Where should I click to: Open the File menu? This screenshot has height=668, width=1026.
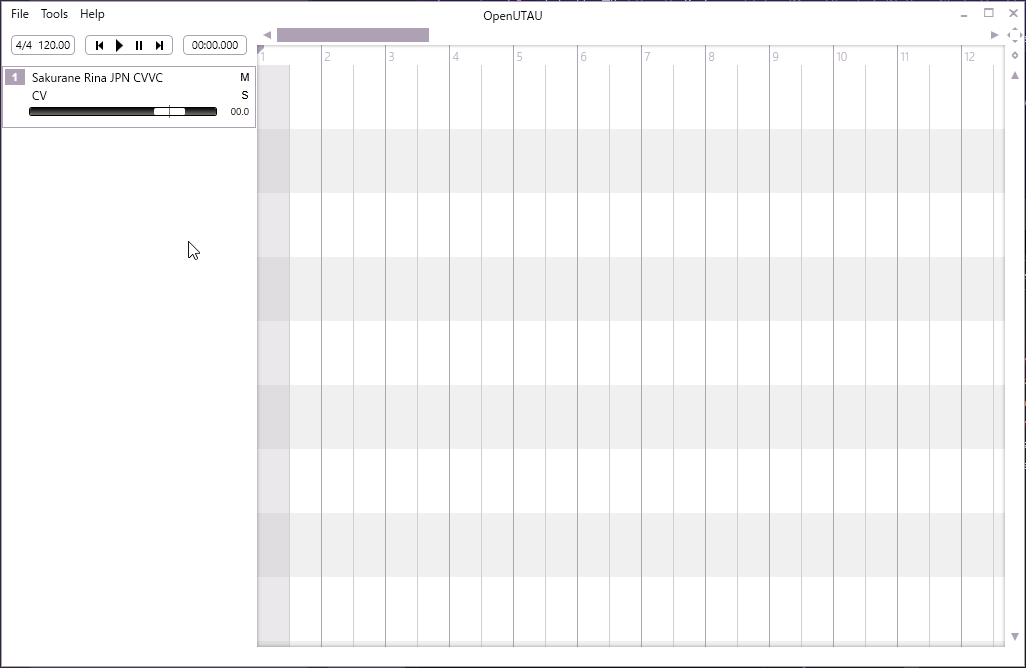point(20,14)
